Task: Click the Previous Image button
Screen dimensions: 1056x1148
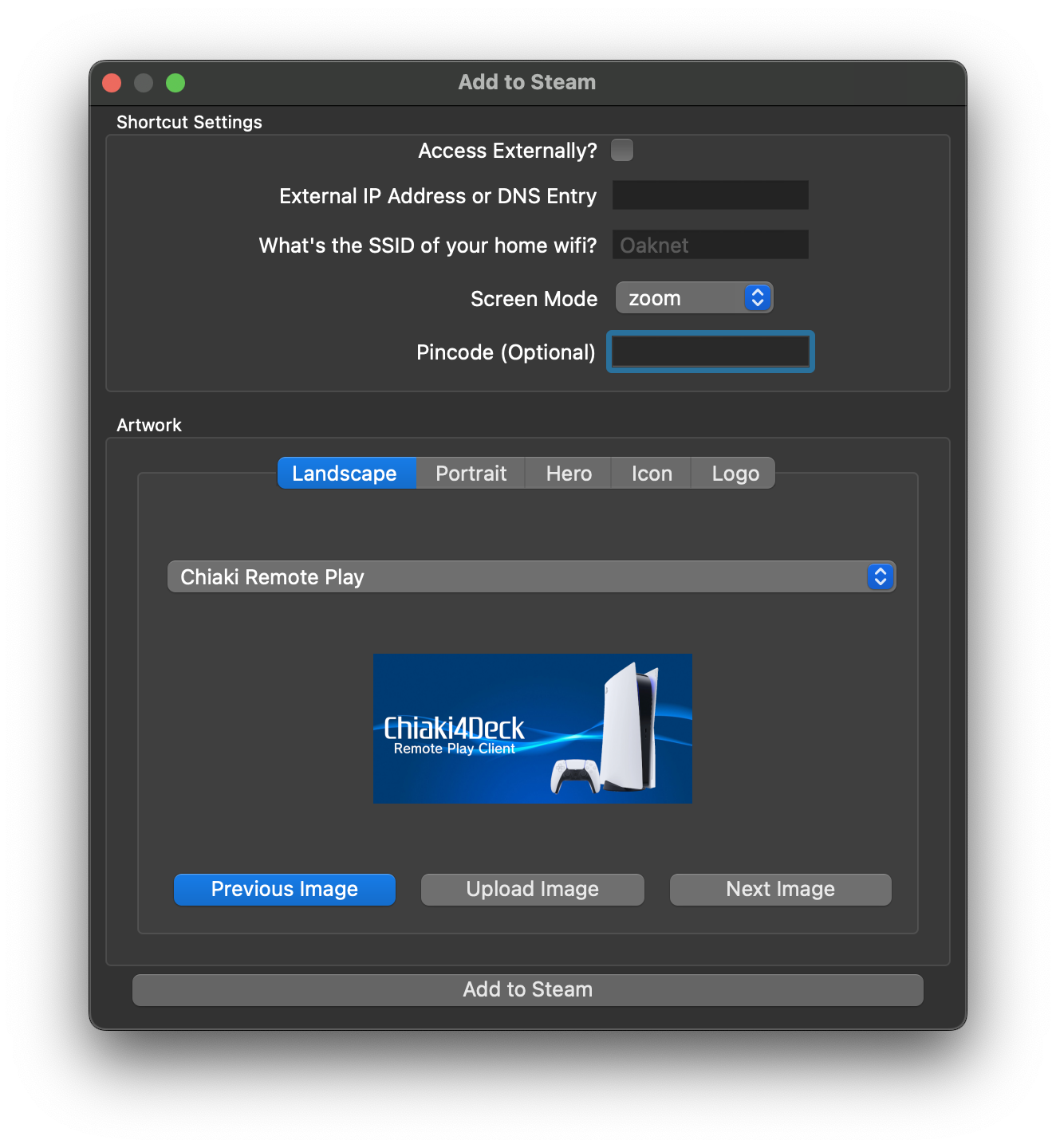Action: coord(285,890)
